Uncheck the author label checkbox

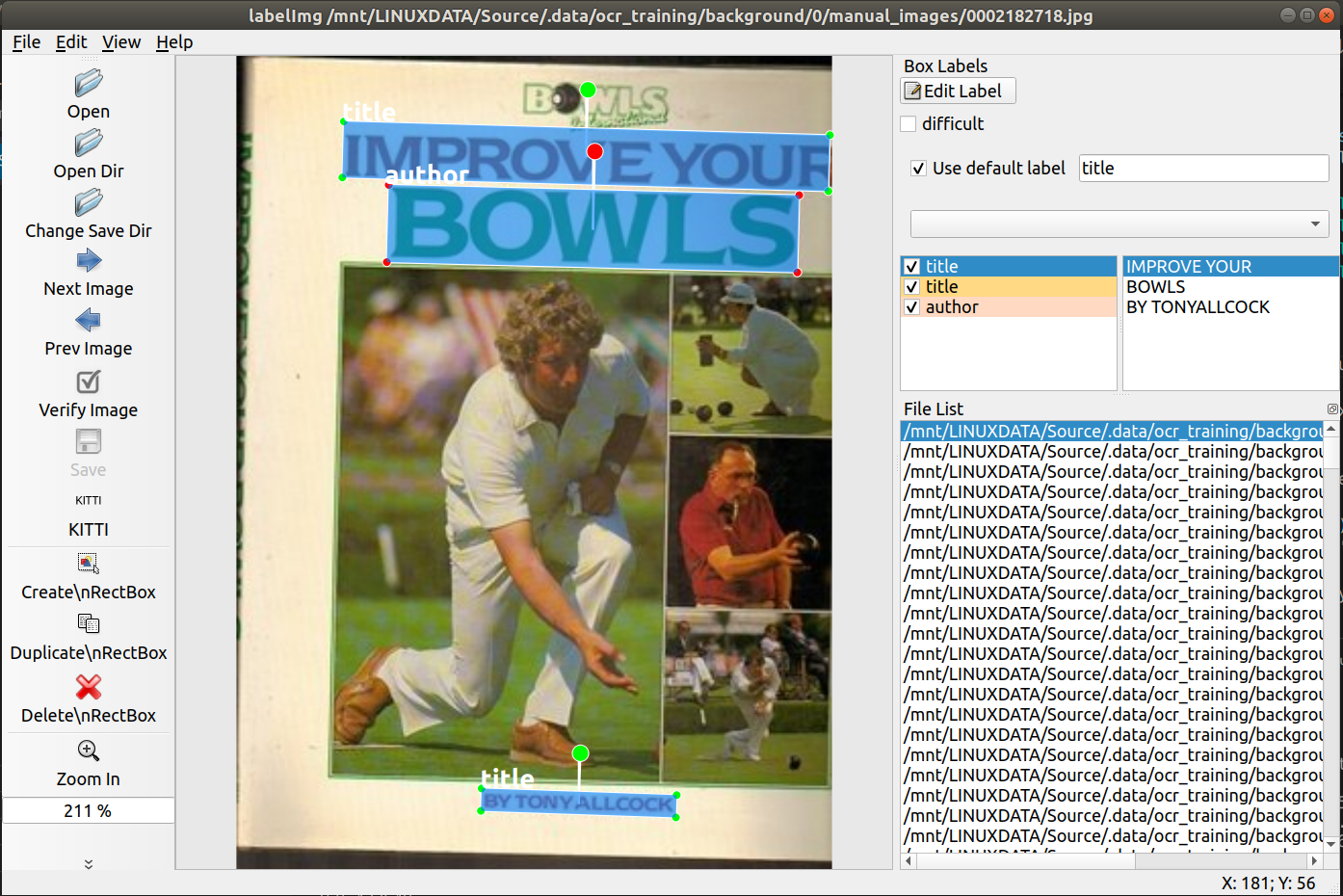pyautogui.click(x=911, y=306)
